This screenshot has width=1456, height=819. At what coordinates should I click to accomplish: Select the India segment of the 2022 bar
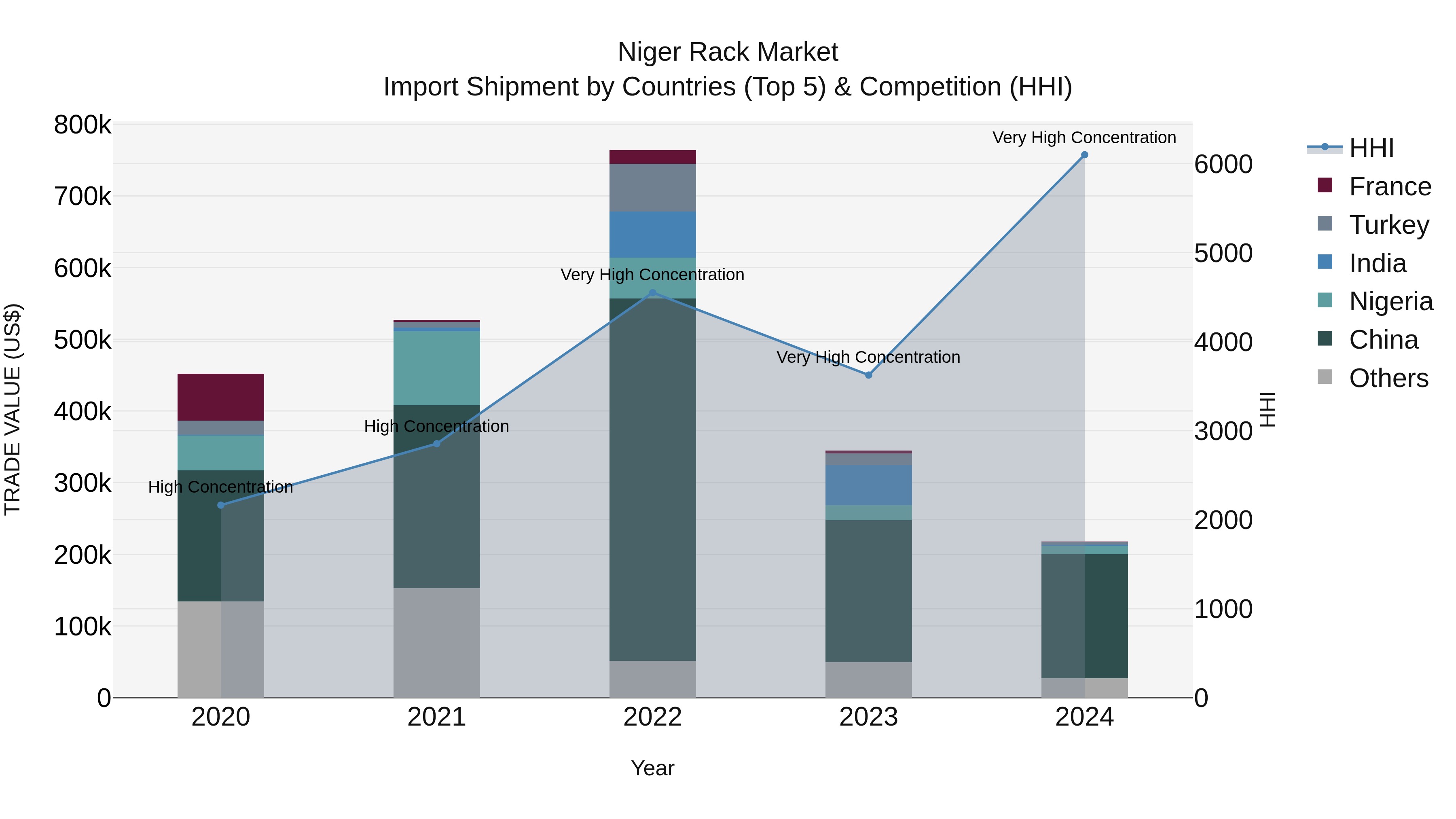pos(653,235)
